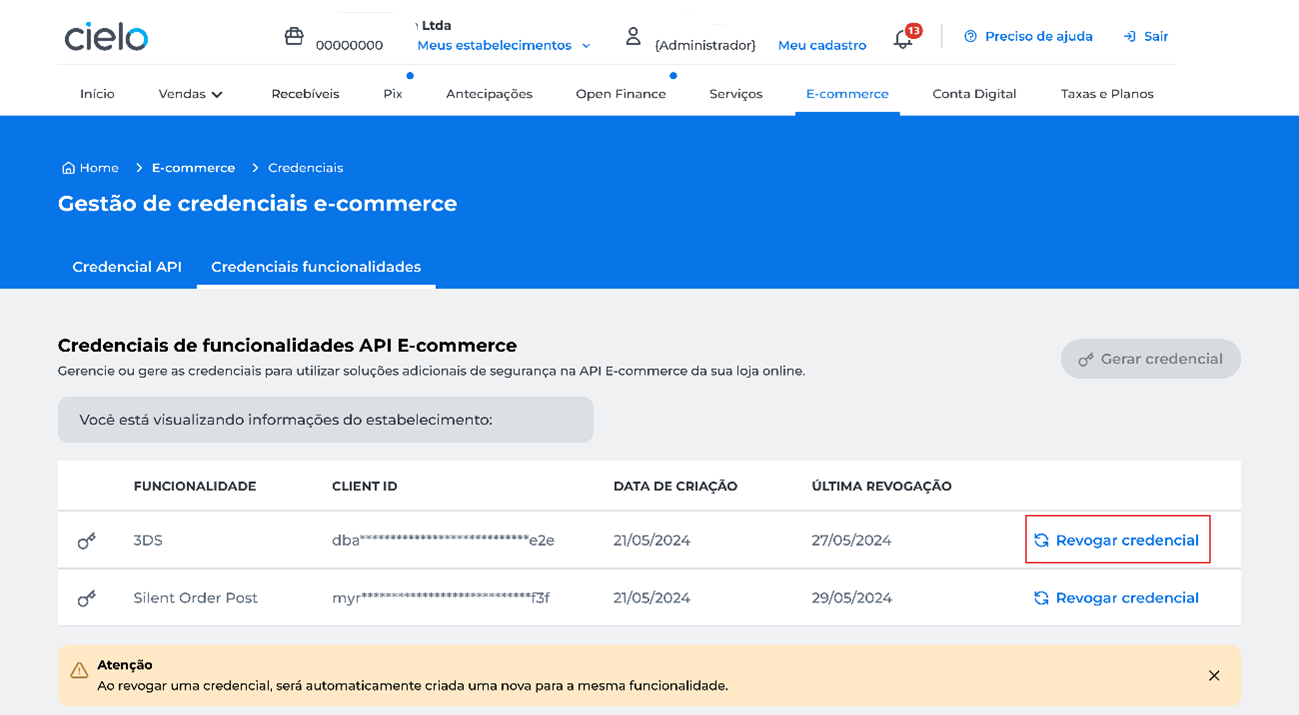Click E-commerce breadcrumb link
The width and height of the screenshot is (1299, 715).
tap(193, 168)
